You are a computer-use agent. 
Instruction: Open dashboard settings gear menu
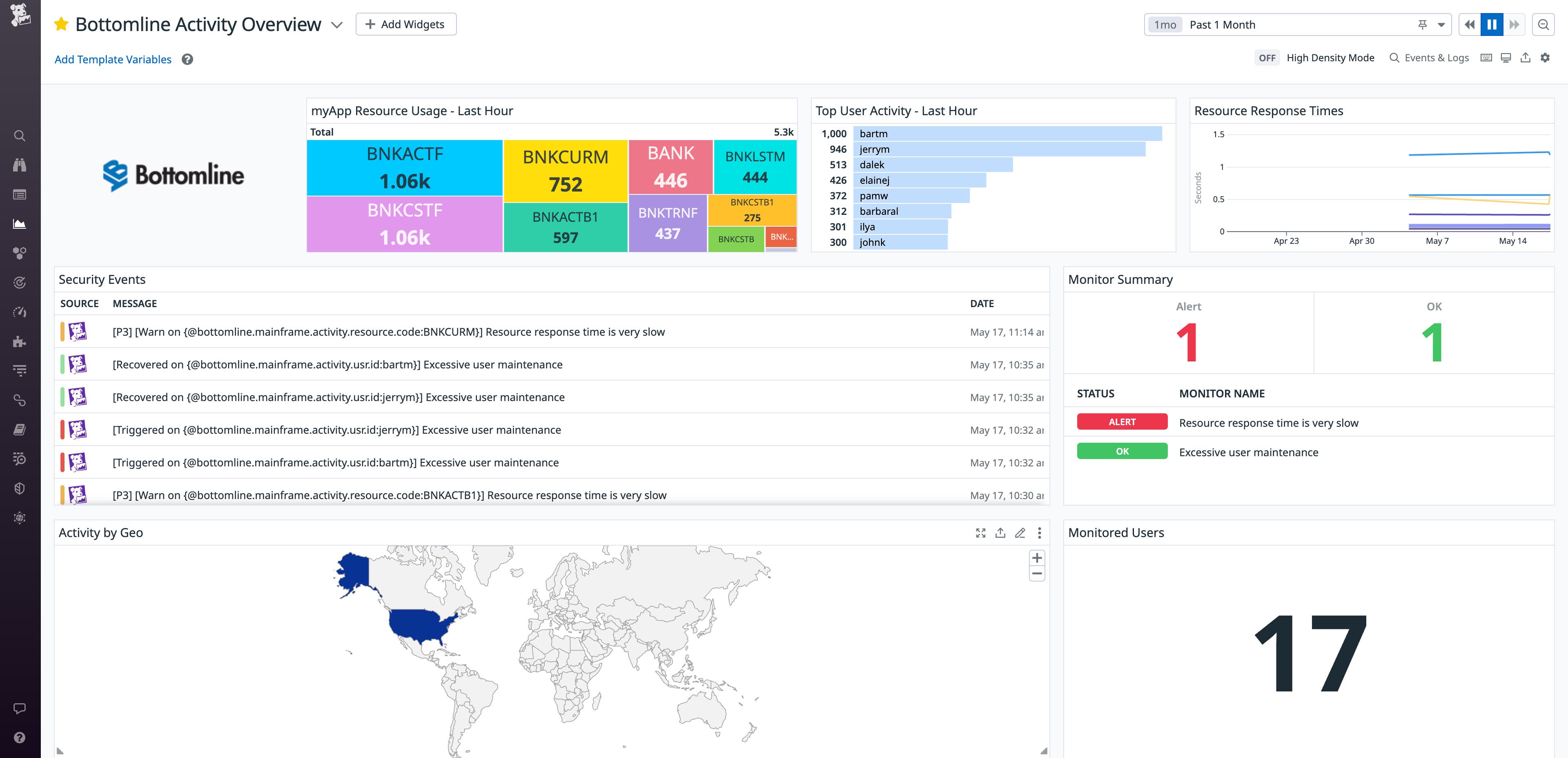tap(1546, 57)
